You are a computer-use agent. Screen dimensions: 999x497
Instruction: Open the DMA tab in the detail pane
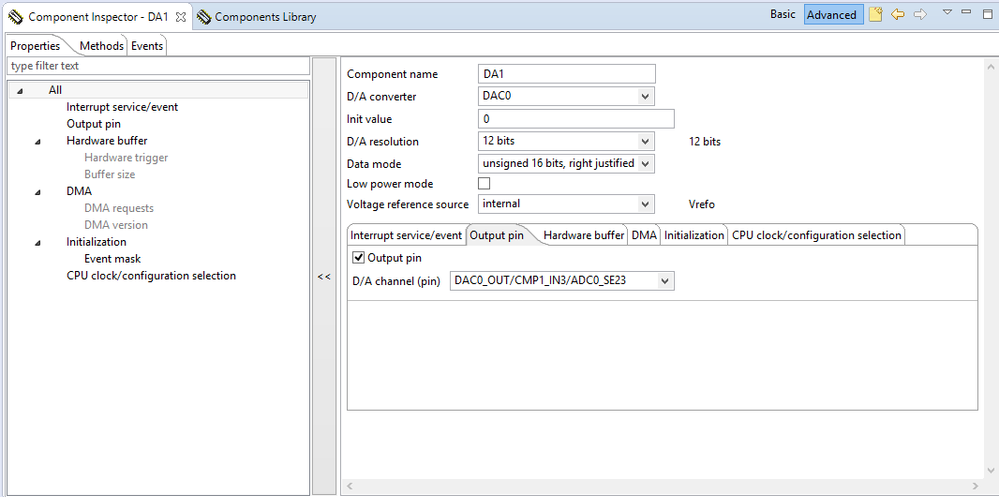coord(643,235)
